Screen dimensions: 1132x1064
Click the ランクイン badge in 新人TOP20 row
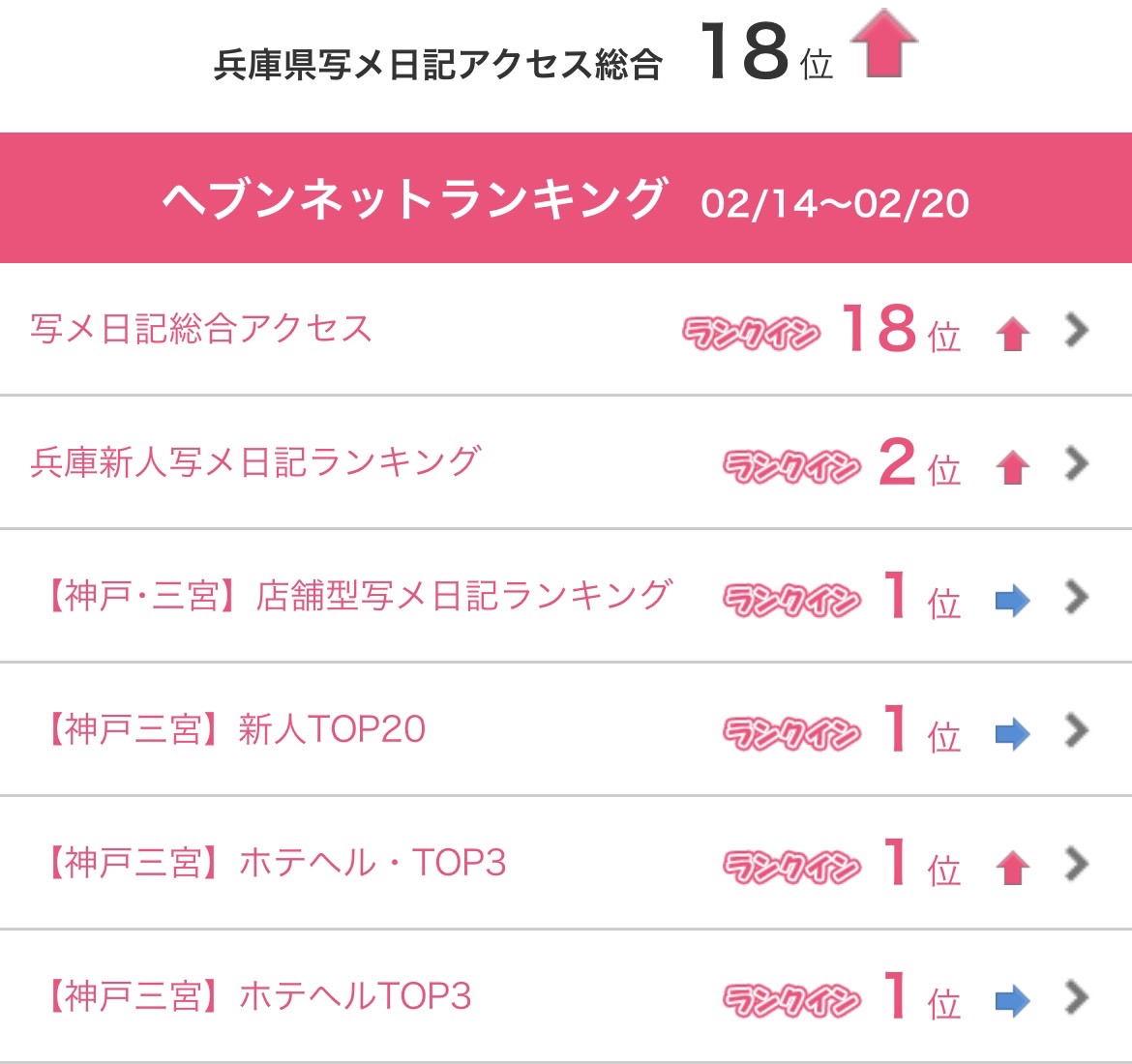coord(792,734)
